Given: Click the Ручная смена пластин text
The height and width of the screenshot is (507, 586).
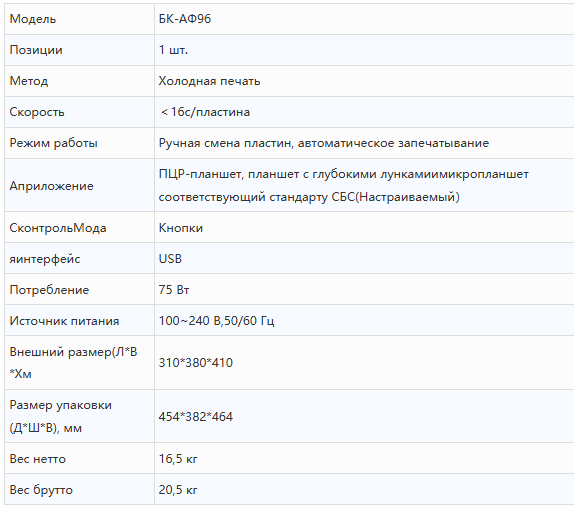Looking at the screenshot, I should (225, 143).
